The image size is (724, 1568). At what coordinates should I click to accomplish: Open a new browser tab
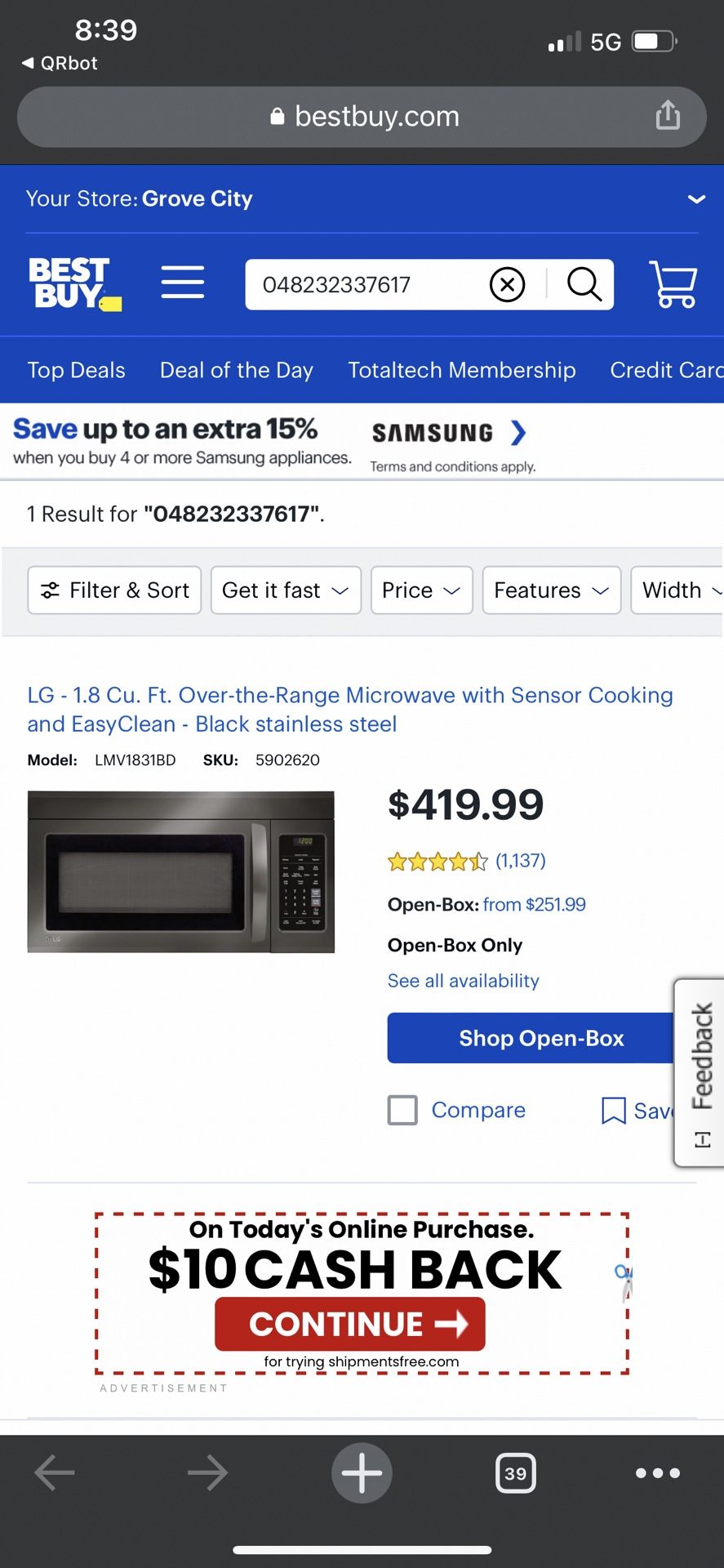(362, 1472)
